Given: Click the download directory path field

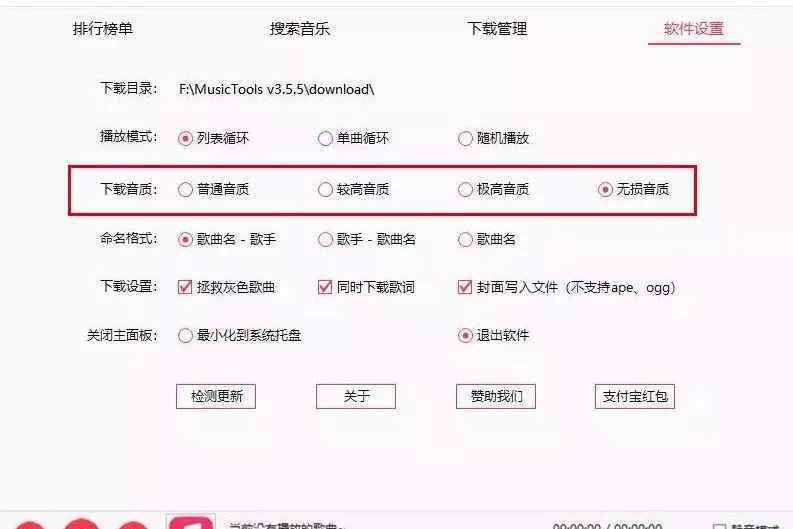Looking at the screenshot, I should [x=277, y=90].
